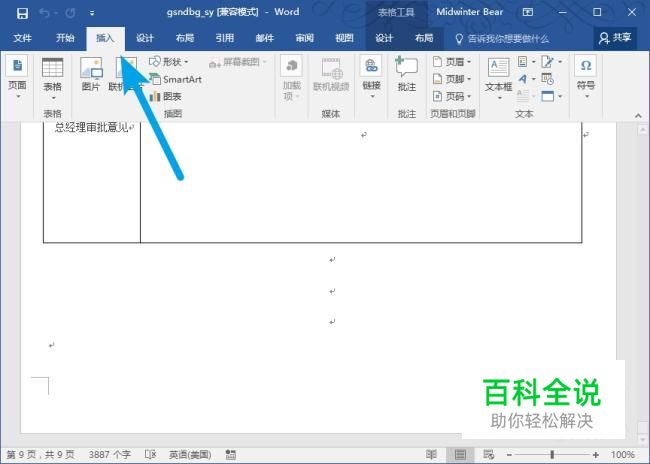Open the 页脚 Footer dropdown
650x464 pixels.
452,79
